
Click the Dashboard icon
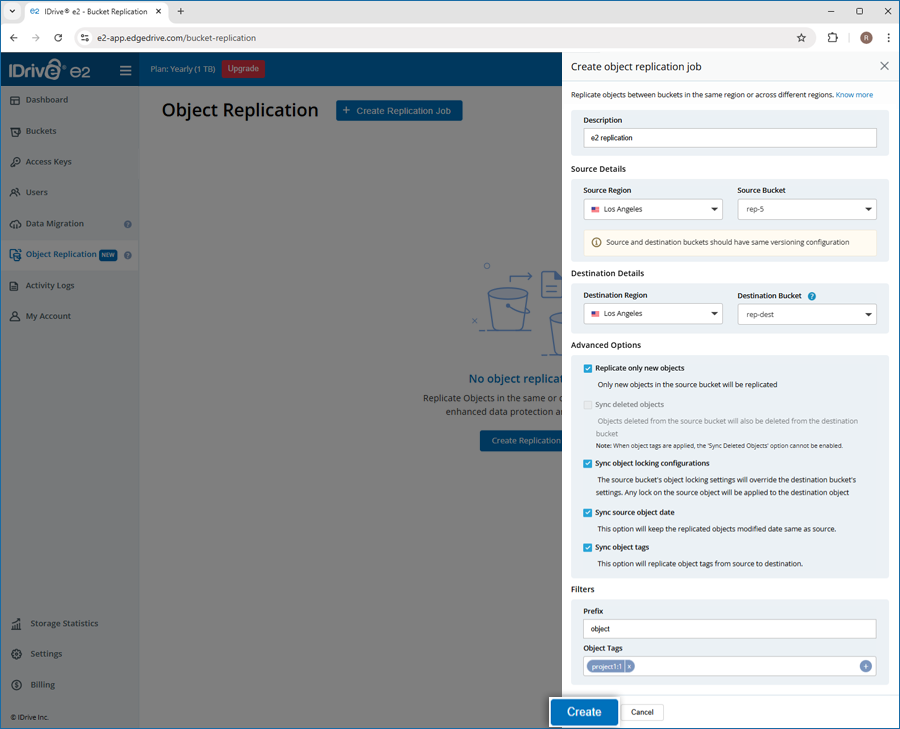coord(15,100)
